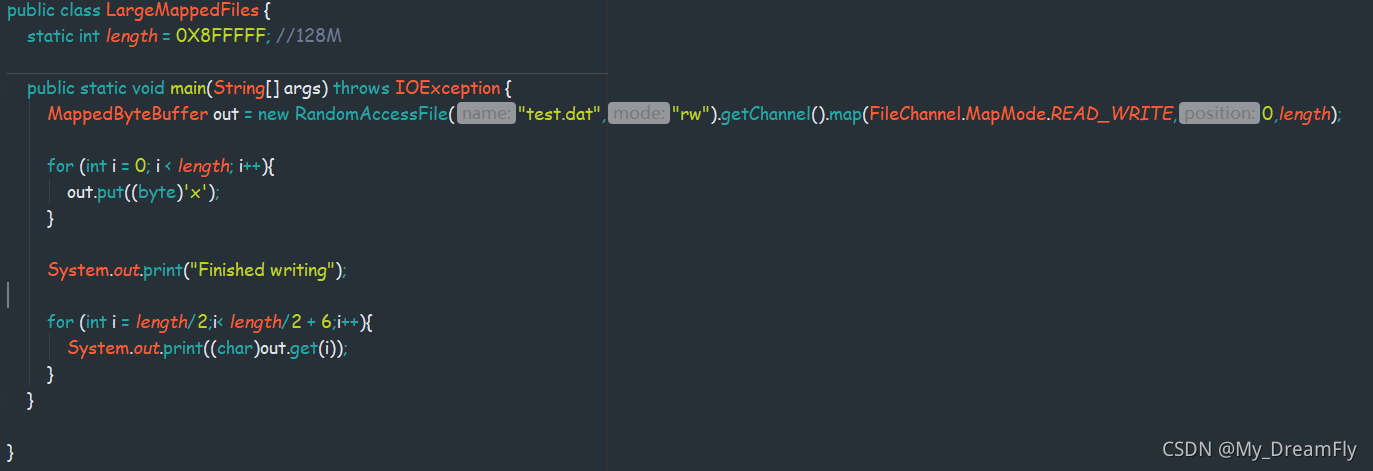The width and height of the screenshot is (1373, 471).
Task: Click the out.put call
Action: click(95, 192)
